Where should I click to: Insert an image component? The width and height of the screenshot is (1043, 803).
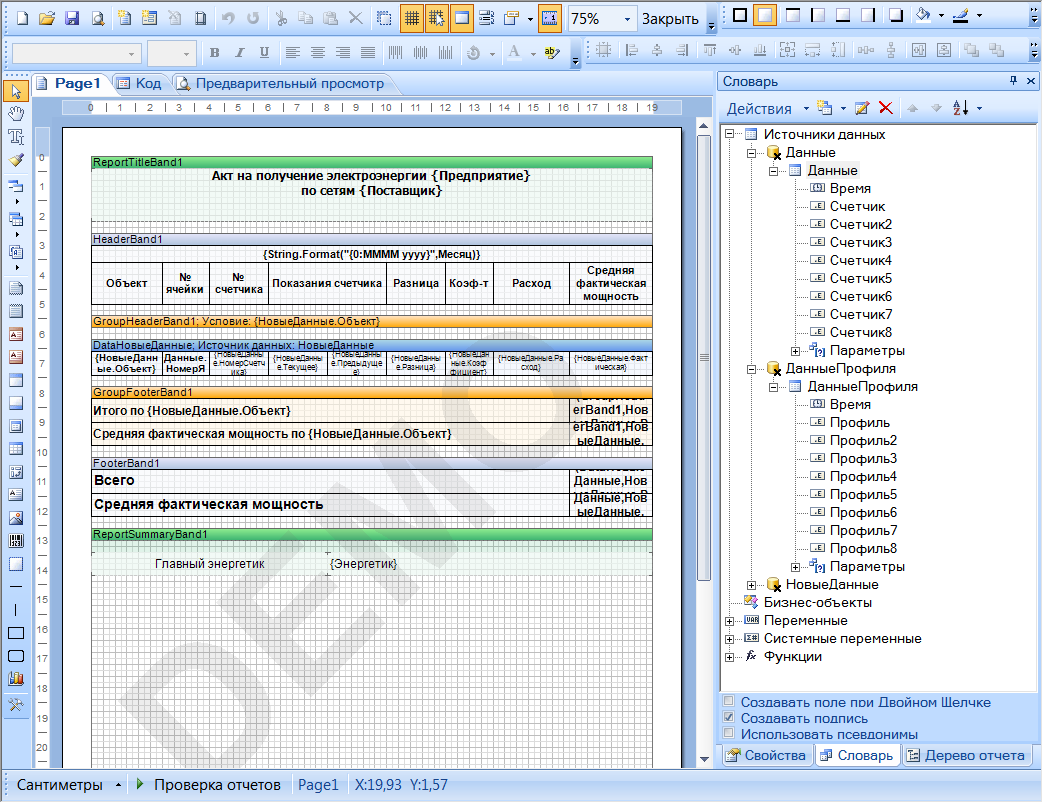click(x=16, y=518)
